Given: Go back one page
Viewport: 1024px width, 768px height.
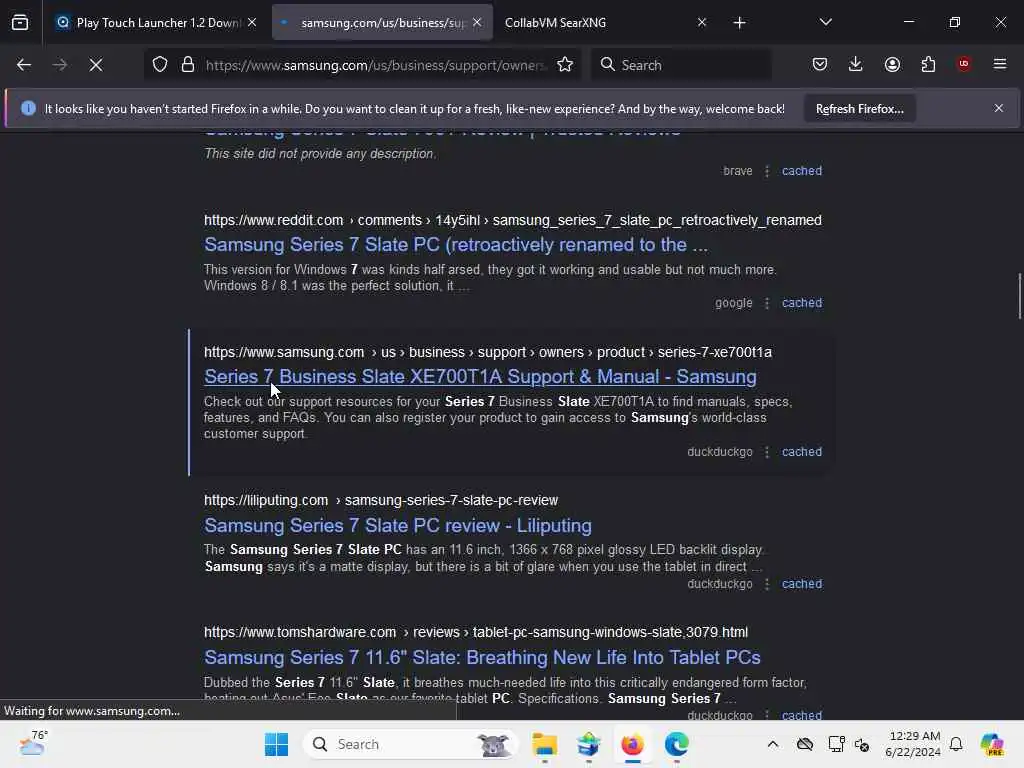Looking at the screenshot, I should click(24, 65).
